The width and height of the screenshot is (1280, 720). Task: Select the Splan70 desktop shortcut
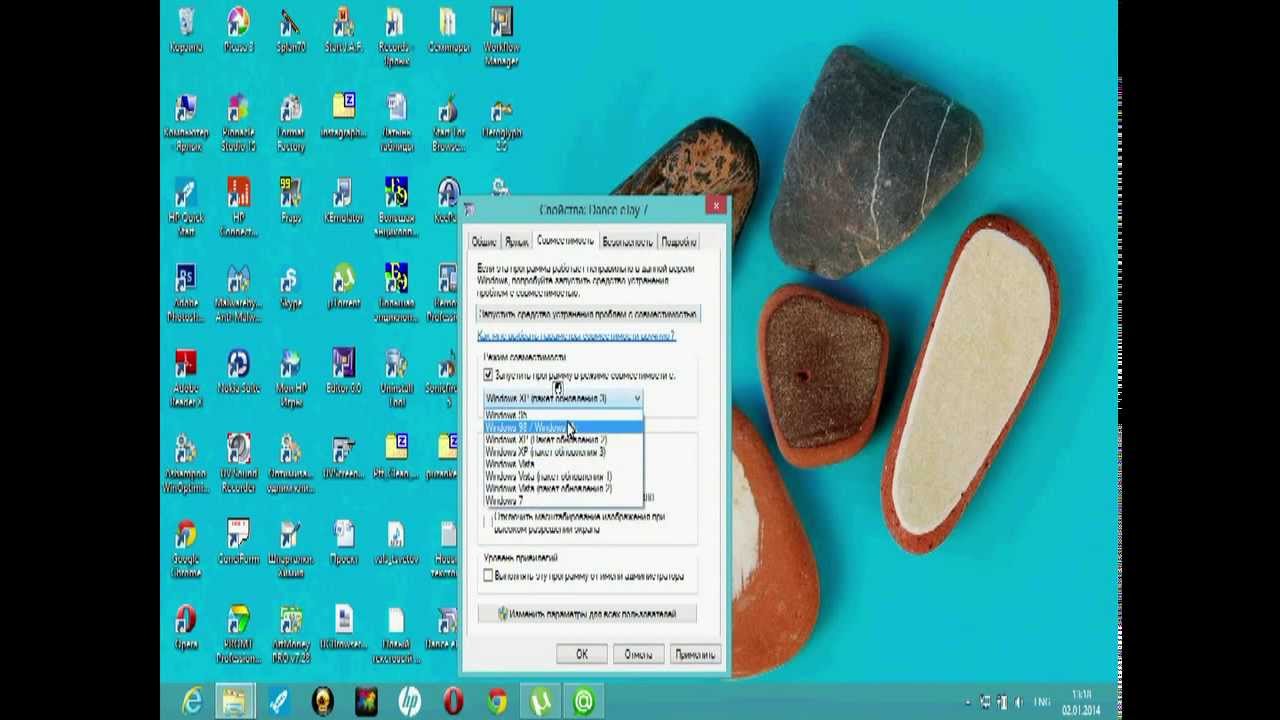click(x=291, y=30)
